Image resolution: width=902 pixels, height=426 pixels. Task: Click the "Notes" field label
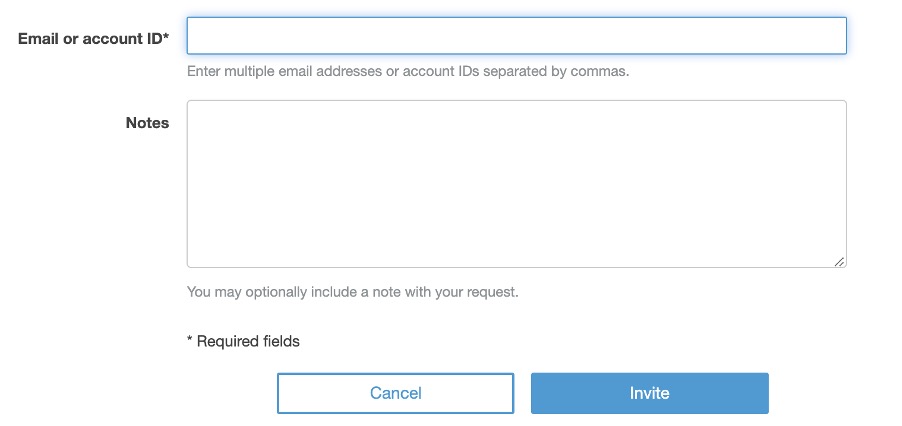147,123
